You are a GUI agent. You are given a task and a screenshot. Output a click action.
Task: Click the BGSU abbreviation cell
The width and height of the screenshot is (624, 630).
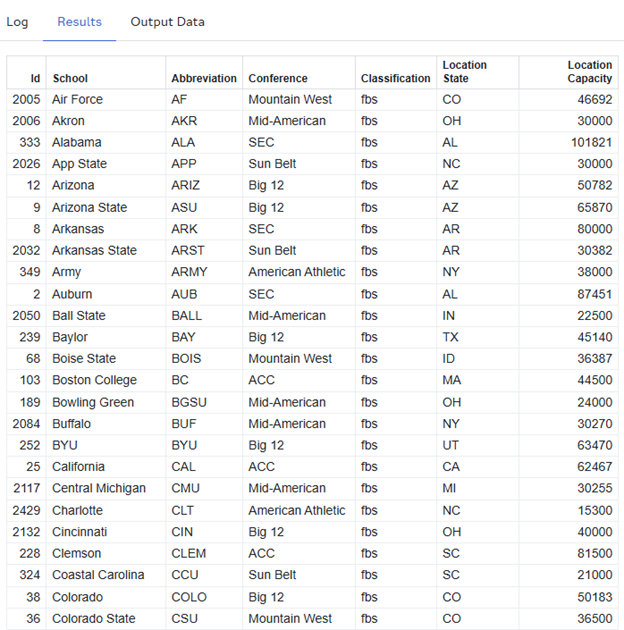click(189, 403)
